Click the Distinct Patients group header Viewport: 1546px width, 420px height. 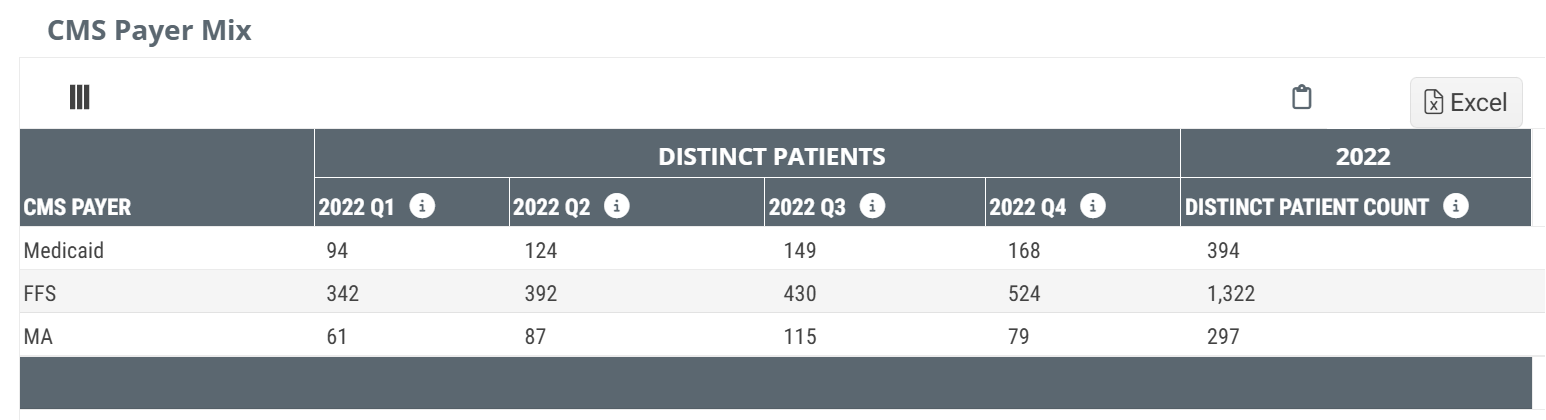coord(771,156)
